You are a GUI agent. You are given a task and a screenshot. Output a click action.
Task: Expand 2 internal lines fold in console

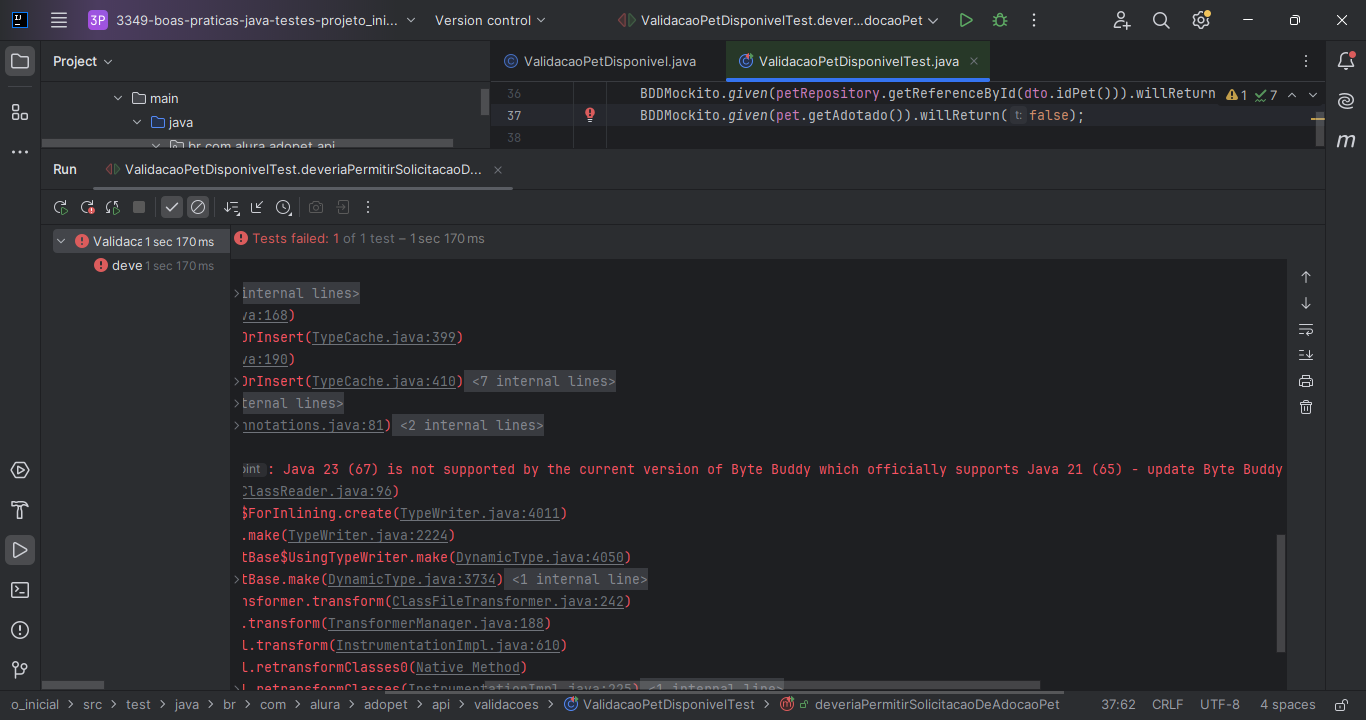pyautogui.click(x=468, y=425)
